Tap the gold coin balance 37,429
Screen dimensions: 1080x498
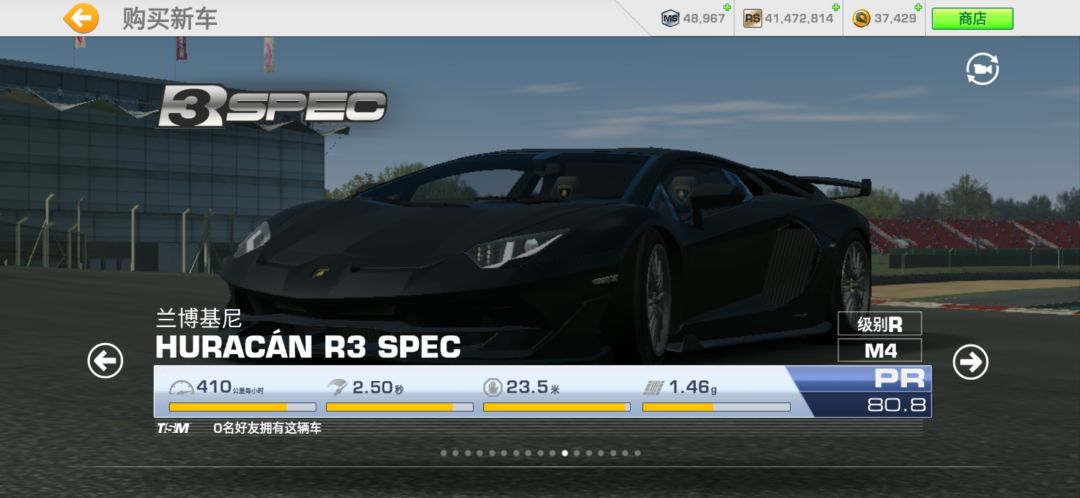pyautogui.click(x=895, y=19)
